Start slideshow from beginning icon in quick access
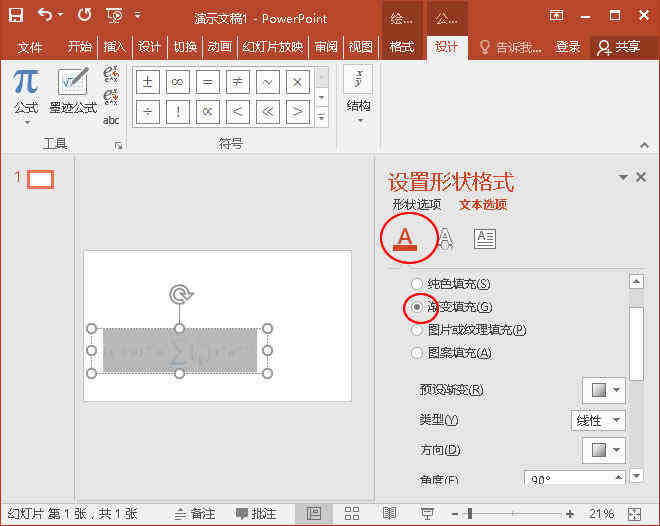 (x=114, y=16)
